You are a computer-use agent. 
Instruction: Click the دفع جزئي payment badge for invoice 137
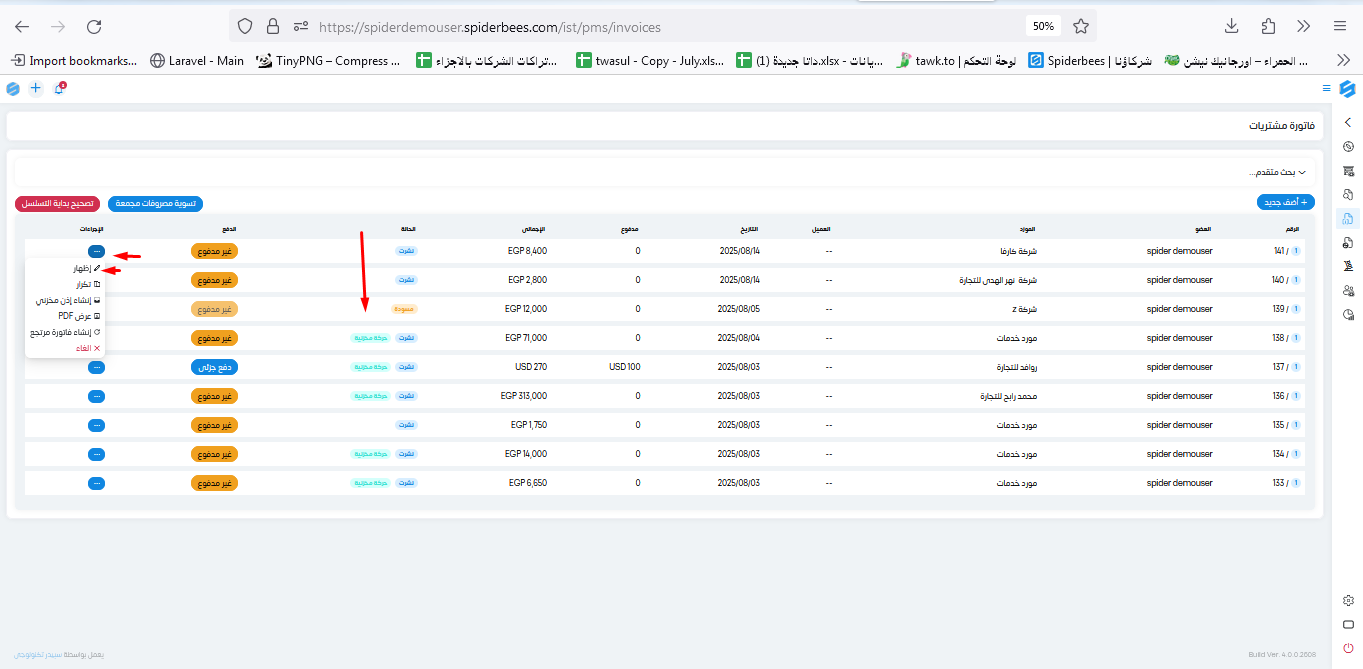(x=214, y=367)
